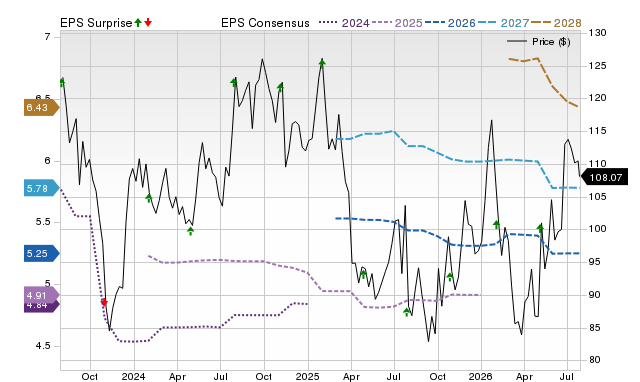Click the green surprise marker at the early 2025 price peak
This screenshot has height=382, width=640.
click(322, 63)
